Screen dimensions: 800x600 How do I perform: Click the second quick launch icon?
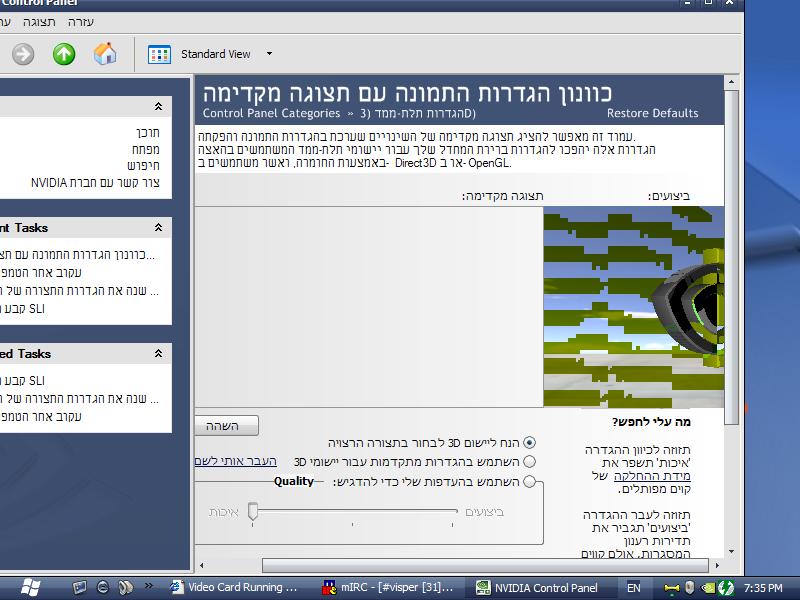103,588
